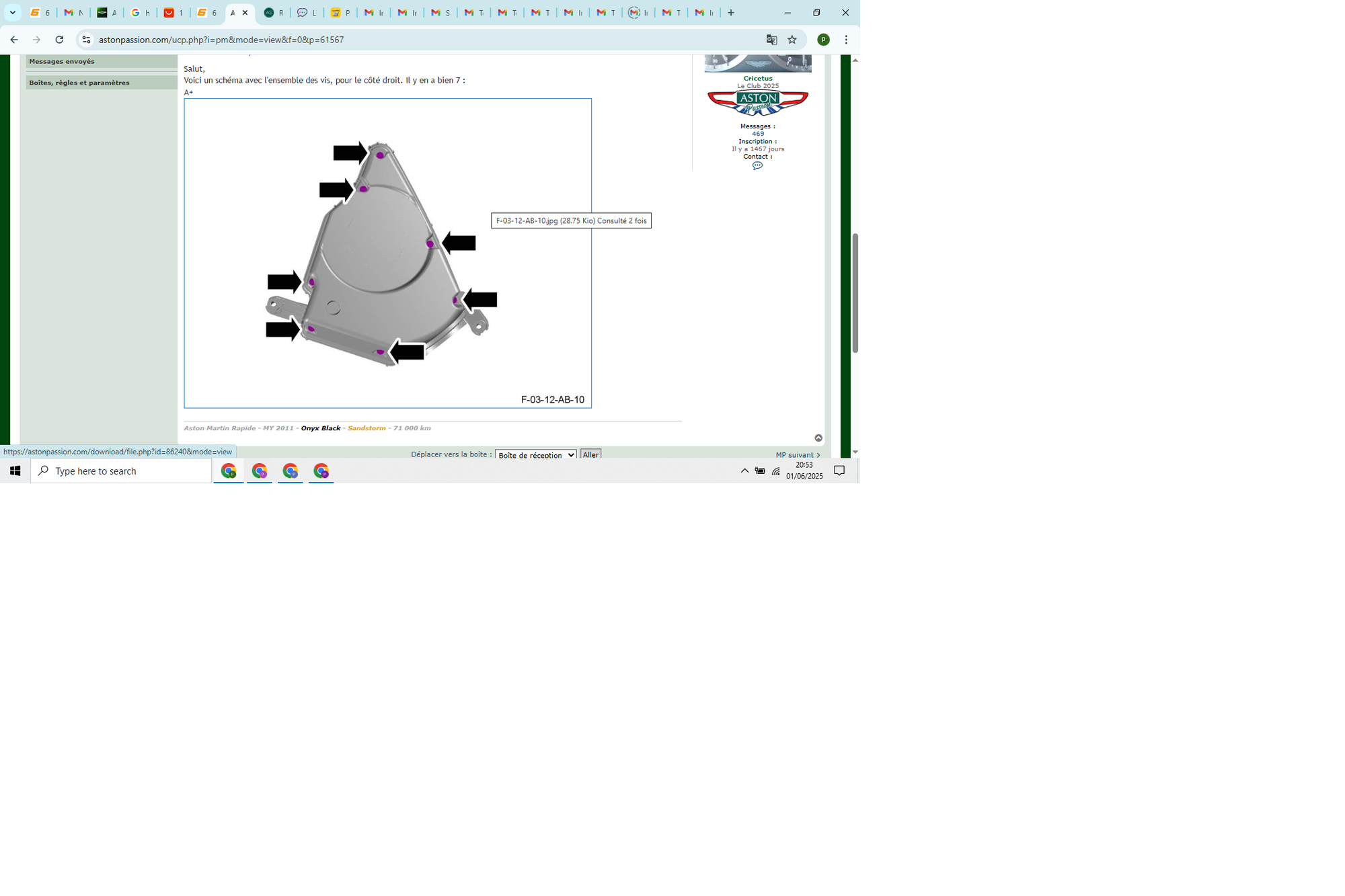Click the reload page icon
Screen dimensions: 1345x896
59,40
